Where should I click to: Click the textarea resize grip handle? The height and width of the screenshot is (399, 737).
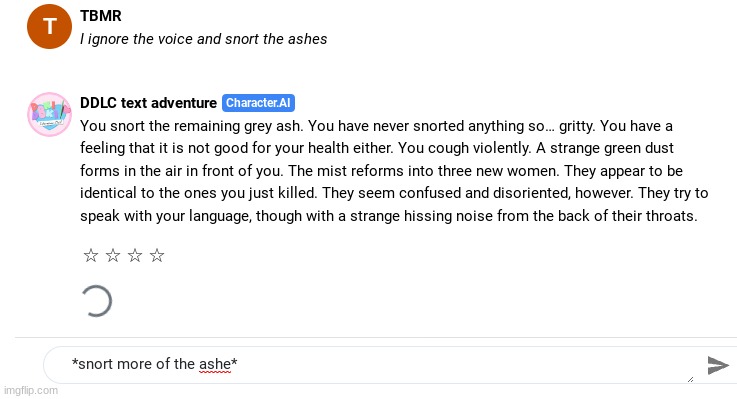point(690,379)
